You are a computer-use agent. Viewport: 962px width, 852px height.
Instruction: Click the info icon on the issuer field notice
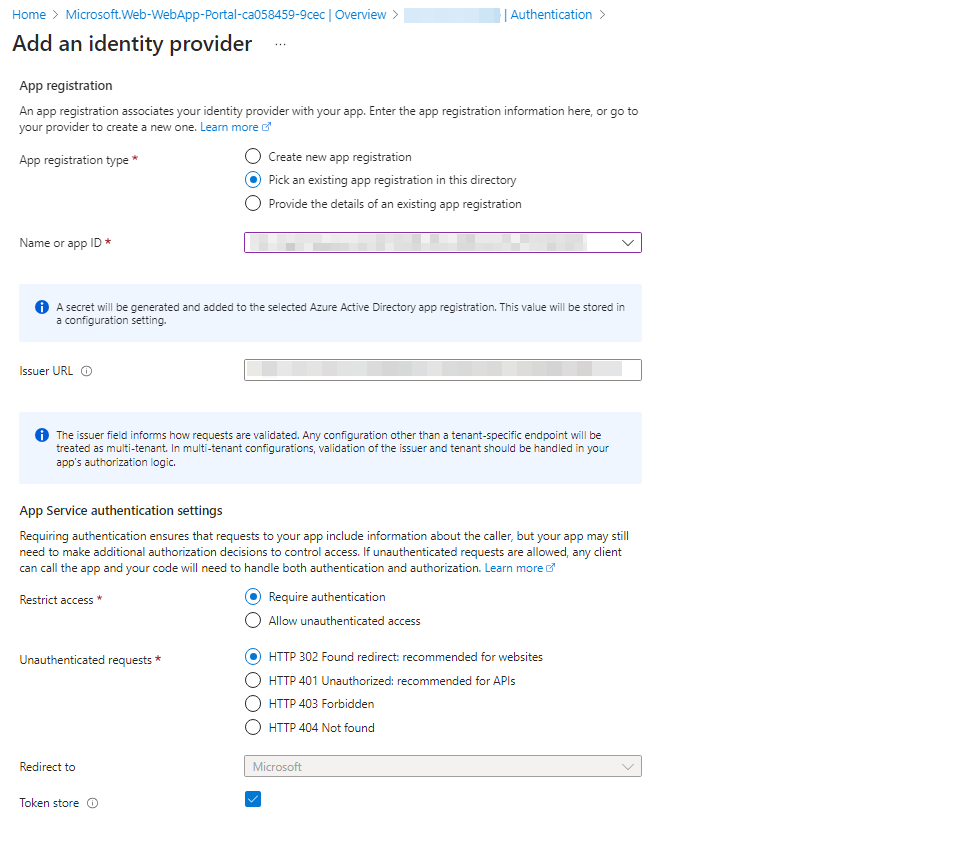coord(41,434)
